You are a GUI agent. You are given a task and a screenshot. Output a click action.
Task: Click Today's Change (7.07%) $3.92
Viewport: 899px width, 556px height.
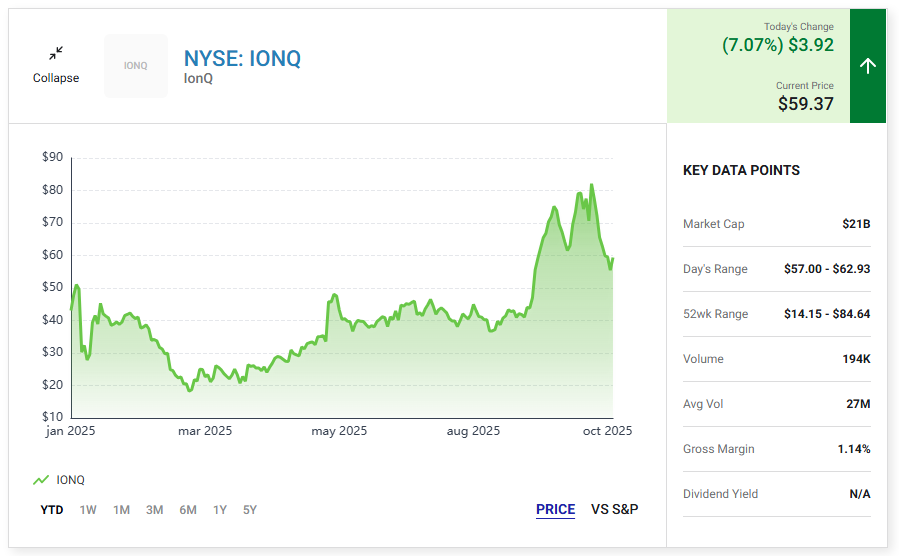[777, 45]
